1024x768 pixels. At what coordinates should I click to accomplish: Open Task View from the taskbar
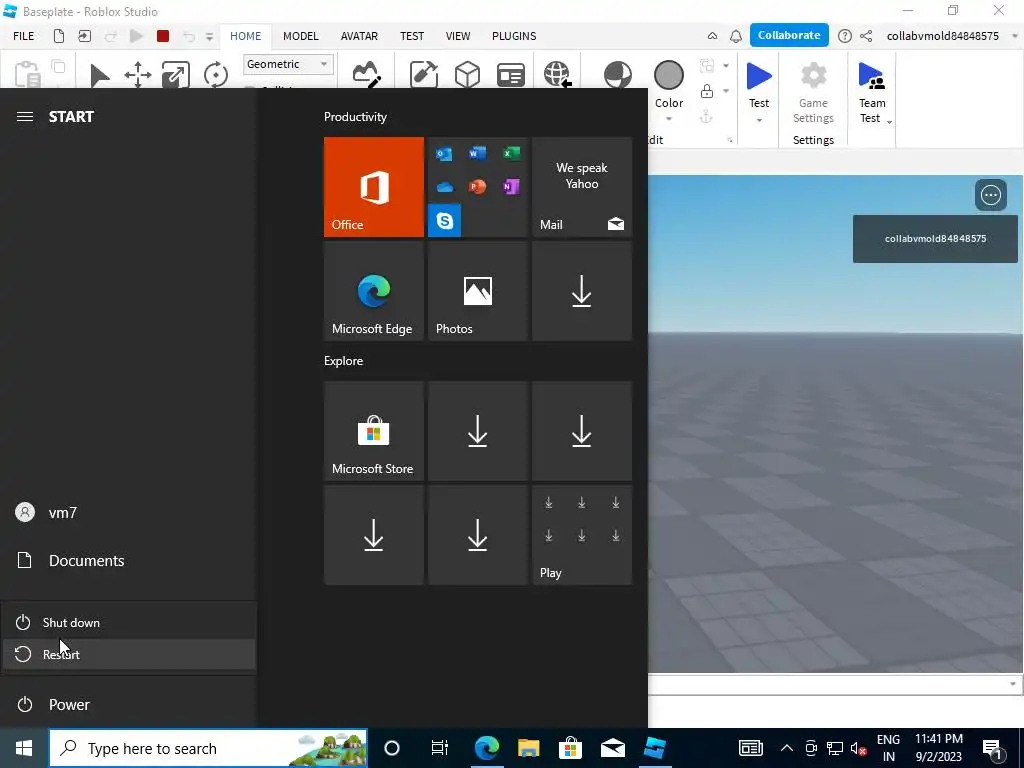click(x=440, y=748)
